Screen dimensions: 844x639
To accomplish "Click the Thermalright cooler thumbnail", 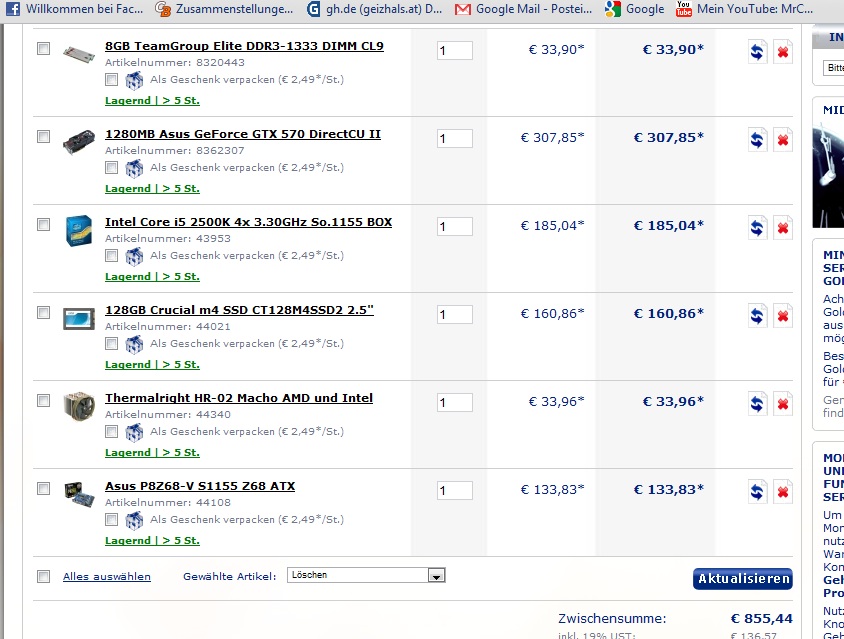I will pyautogui.click(x=79, y=405).
